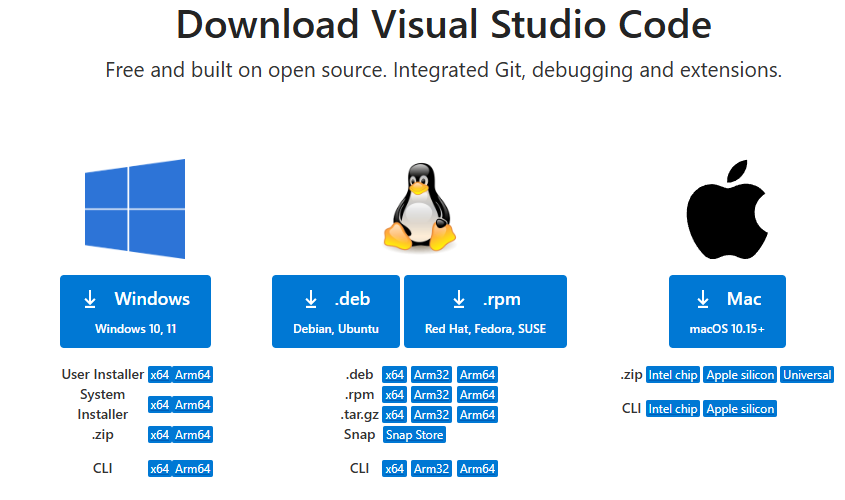Click the Mac download button
The height and width of the screenshot is (500, 845).
tap(727, 311)
